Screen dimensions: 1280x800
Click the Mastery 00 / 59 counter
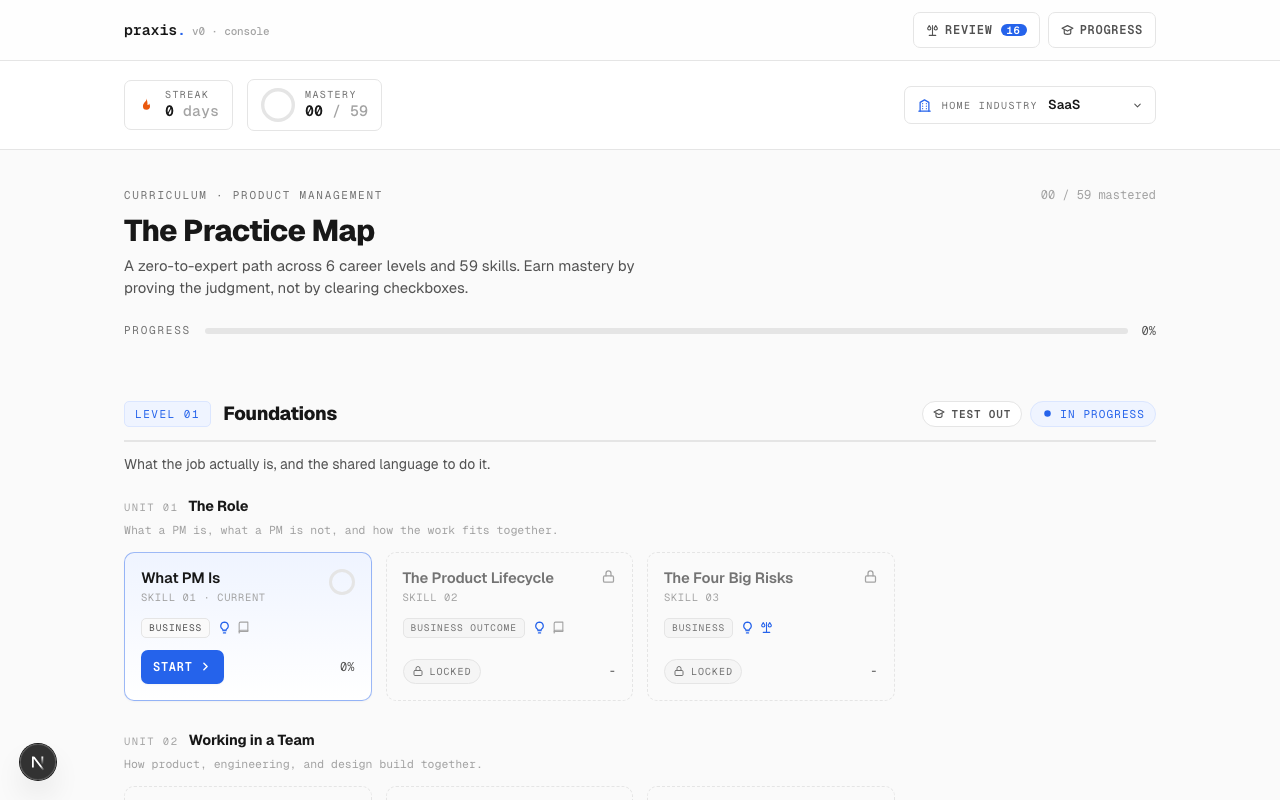coord(314,105)
